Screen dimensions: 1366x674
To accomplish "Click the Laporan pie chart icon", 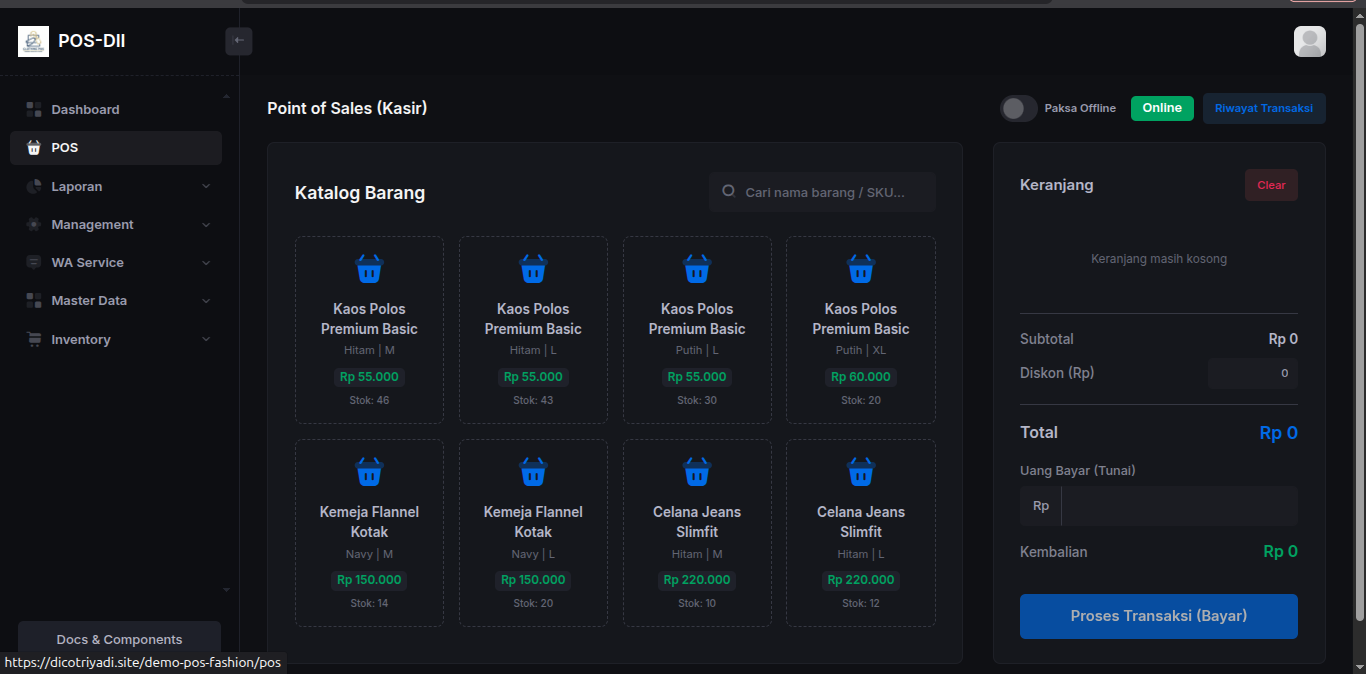I will coord(34,187).
